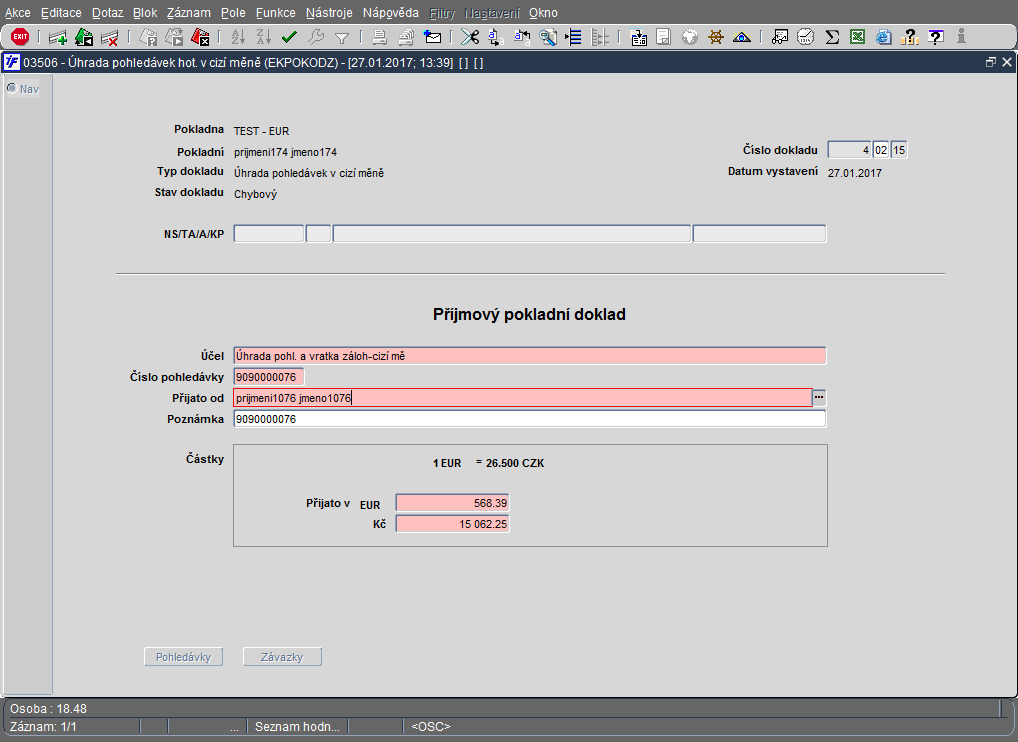Click the envelope send mail icon
The height and width of the screenshot is (742, 1018).
tap(432, 38)
